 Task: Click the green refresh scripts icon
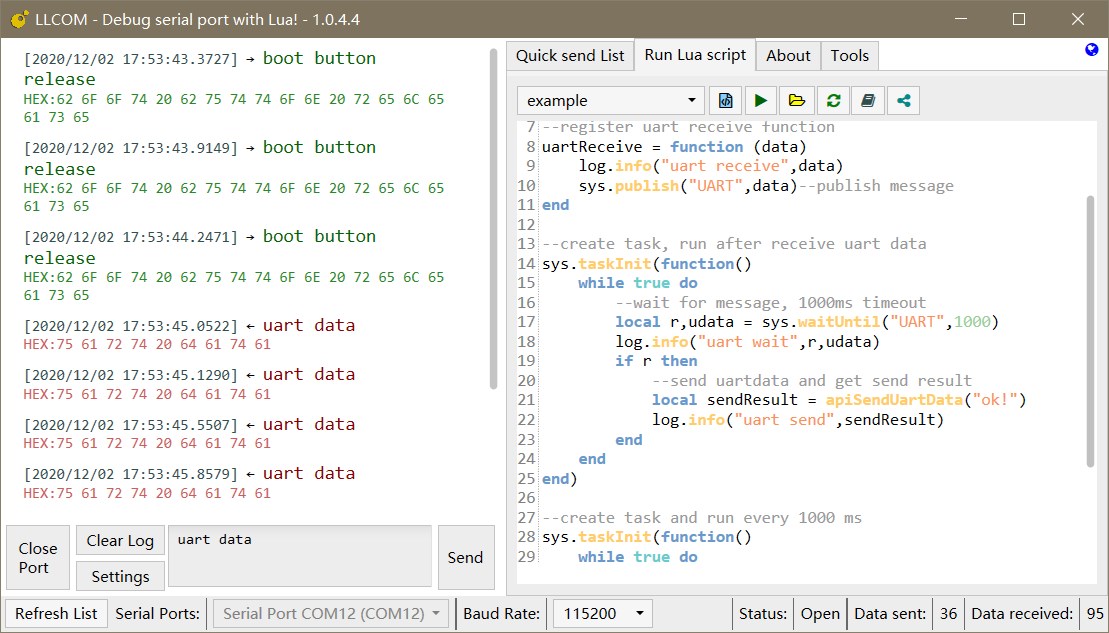832,100
